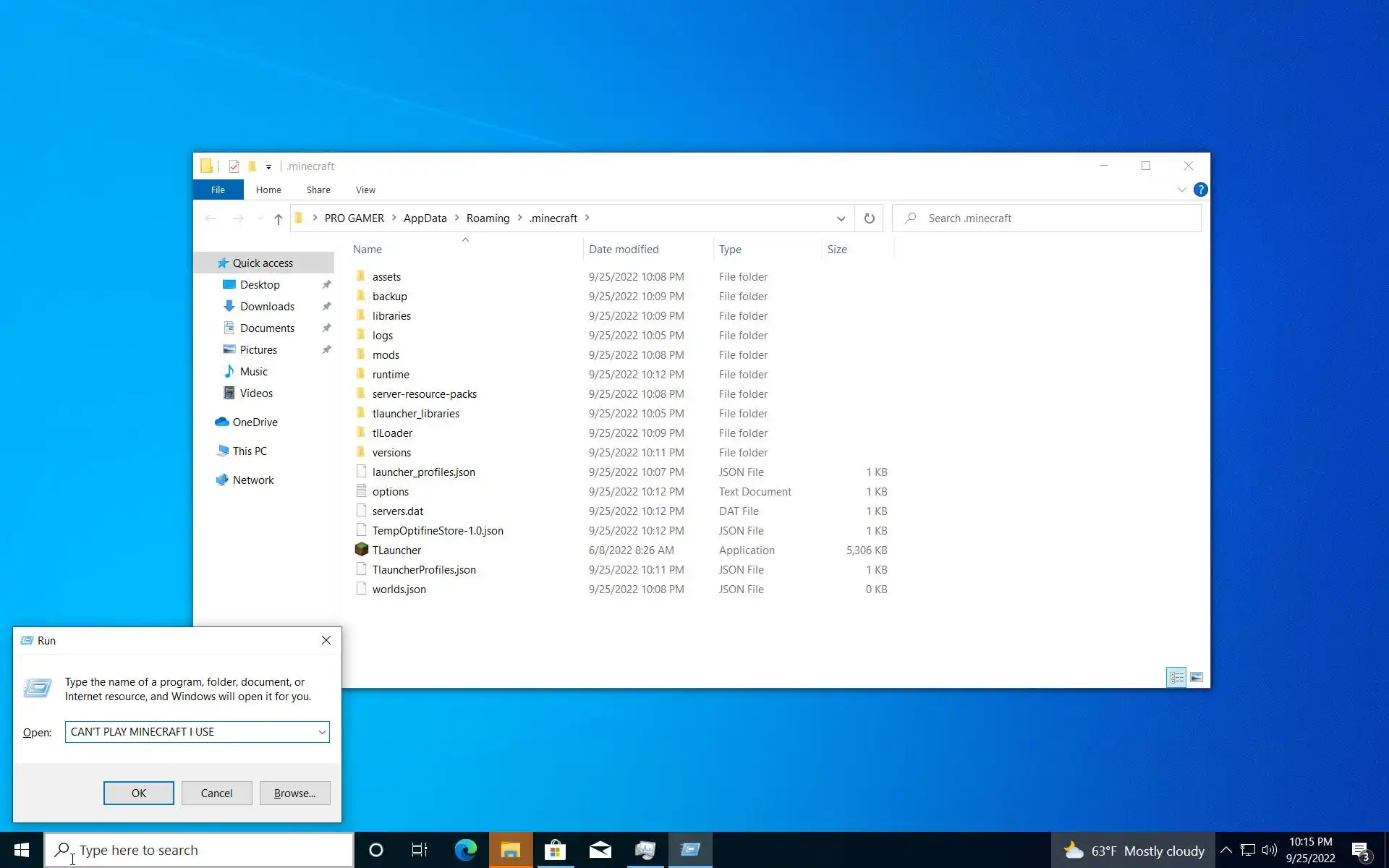Open the Explorer help question mark icon
This screenshot has width=1389, height=868.
tap(1200, 190)
